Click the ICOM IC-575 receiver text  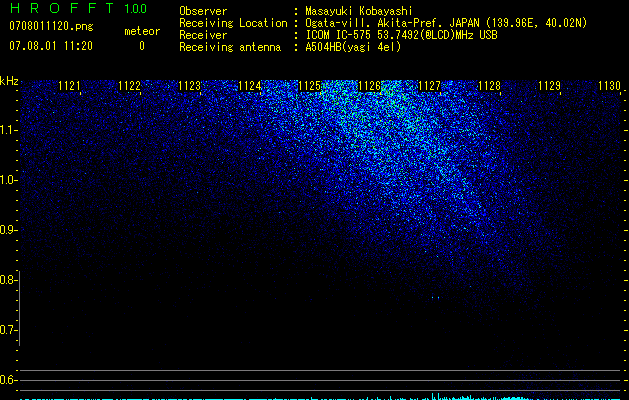[401, 35]
